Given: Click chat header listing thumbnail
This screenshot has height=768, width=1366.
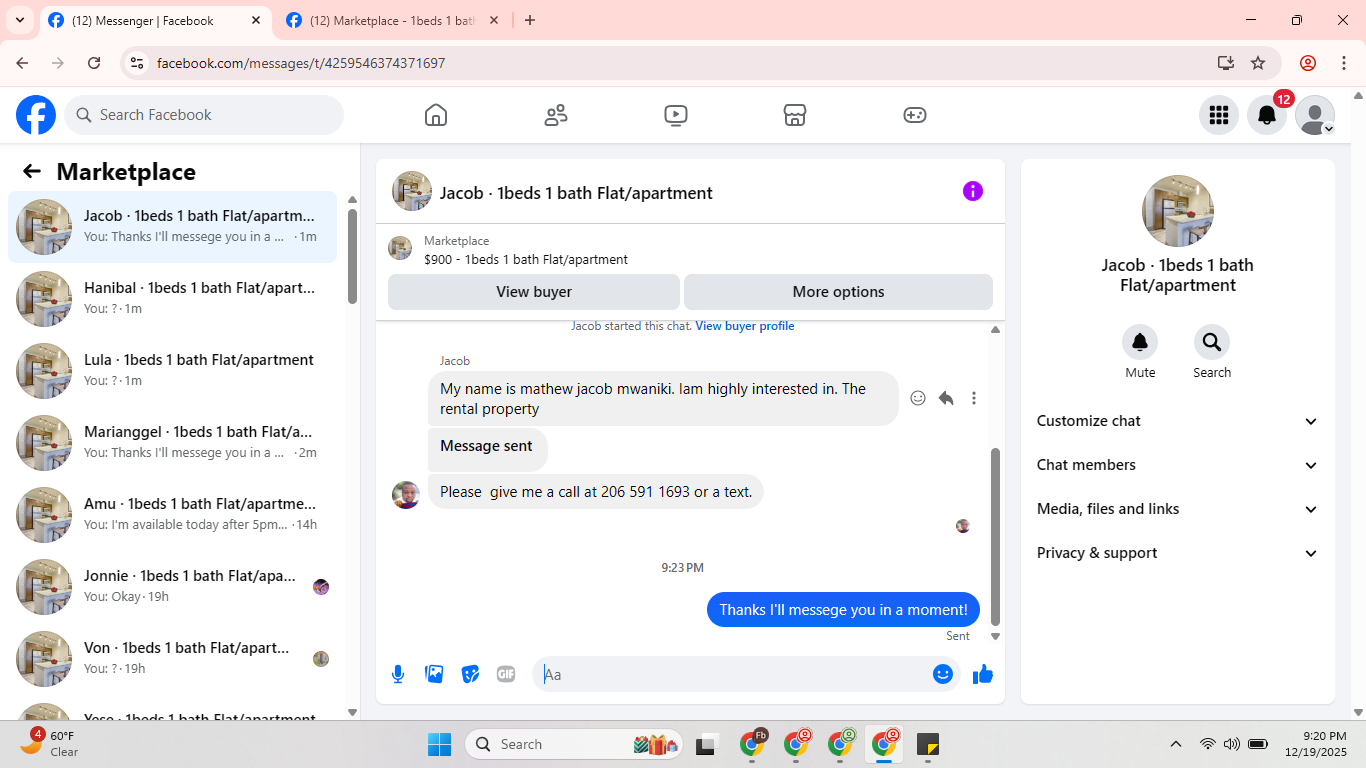Looking at the screenshot, I should coord(412,191).
